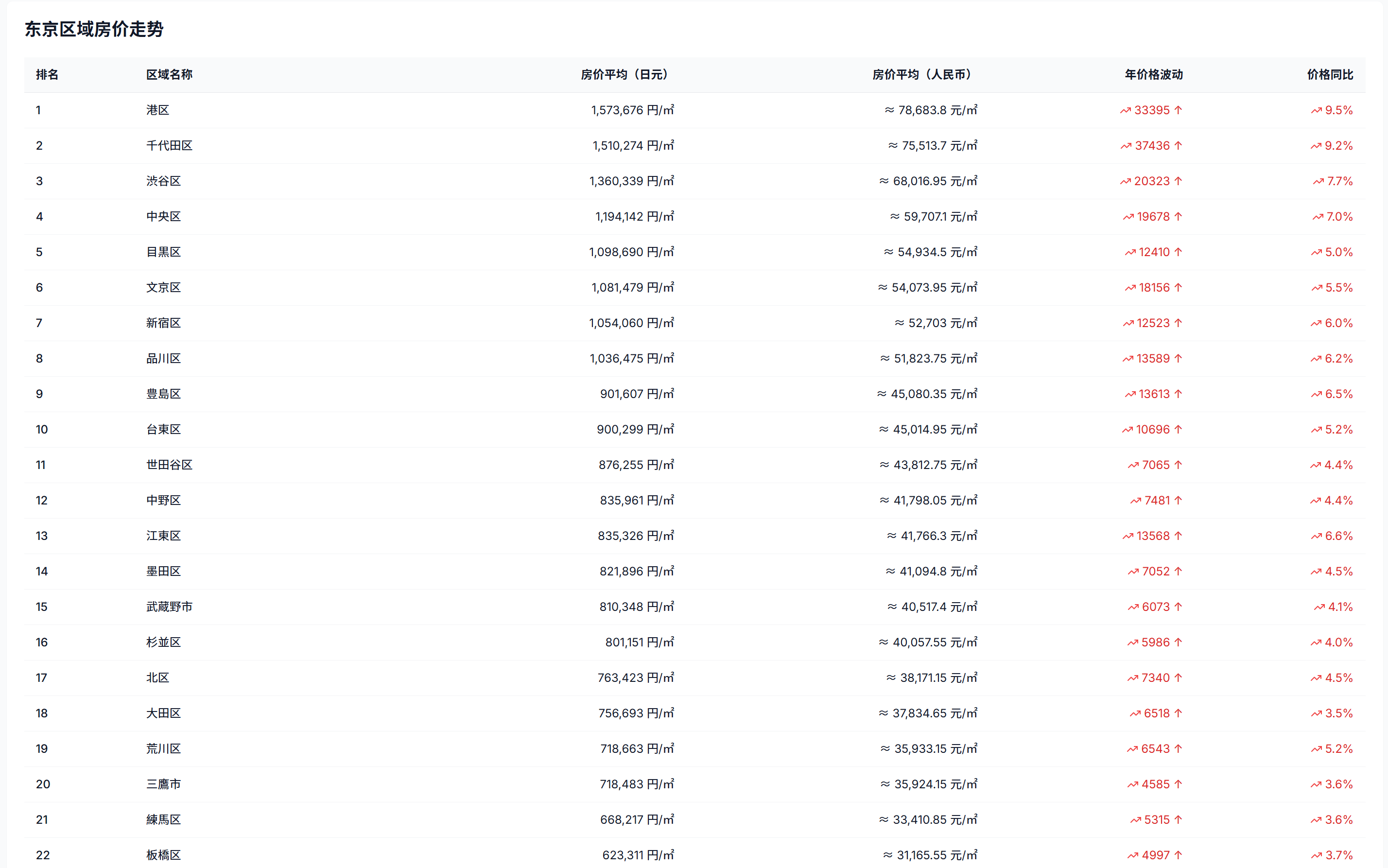
Task: Click up-arrow icon after 三鷹市 value 4585
Action: 1178,784
